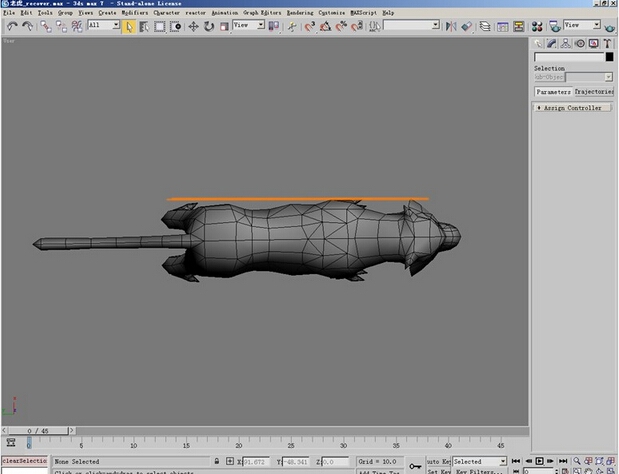Open the Layer Manager icon
The width and height of the screenshot is (619, 474).
click(485, 26)
